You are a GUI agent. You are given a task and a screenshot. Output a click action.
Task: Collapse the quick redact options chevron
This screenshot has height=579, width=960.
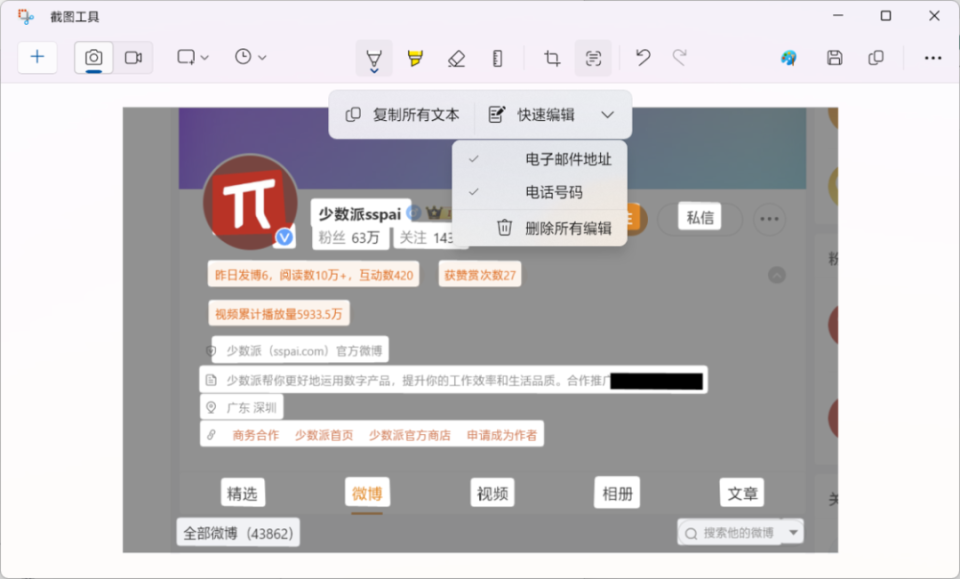[x=608, y=114]
